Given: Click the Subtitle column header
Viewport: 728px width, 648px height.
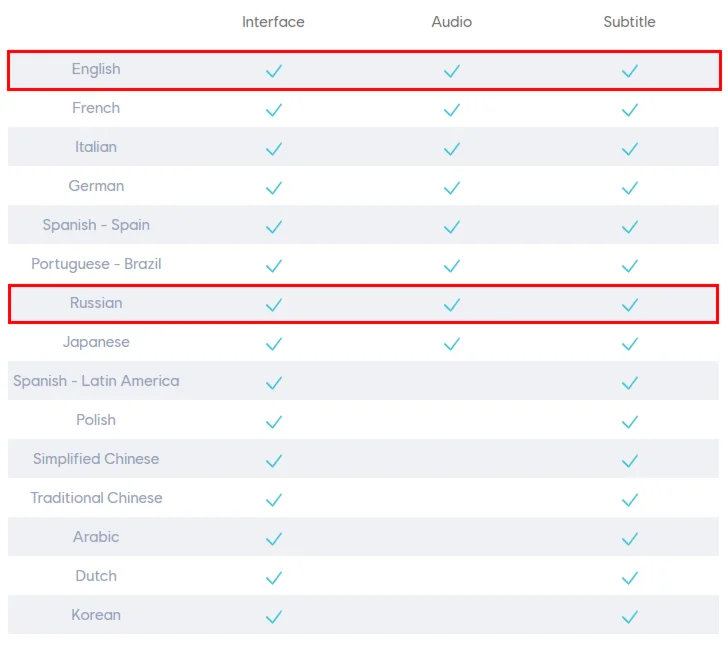Looking at the screenshot, I should tap(630, 22).
